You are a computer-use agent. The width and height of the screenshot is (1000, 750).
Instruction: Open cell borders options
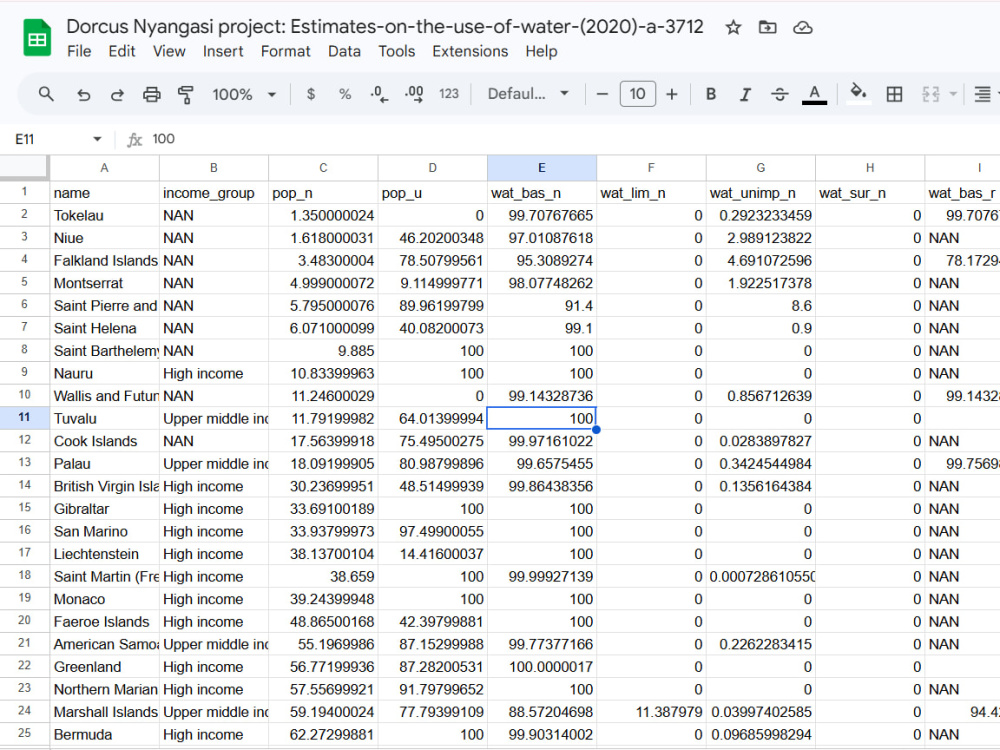click(894, 94)
